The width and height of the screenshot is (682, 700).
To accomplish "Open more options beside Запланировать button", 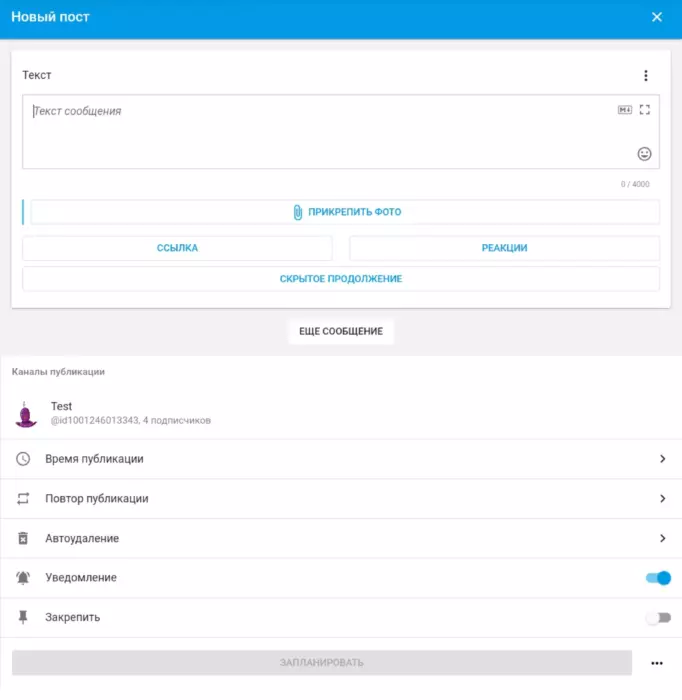I will pyautogui.click(x=657, y=663).
